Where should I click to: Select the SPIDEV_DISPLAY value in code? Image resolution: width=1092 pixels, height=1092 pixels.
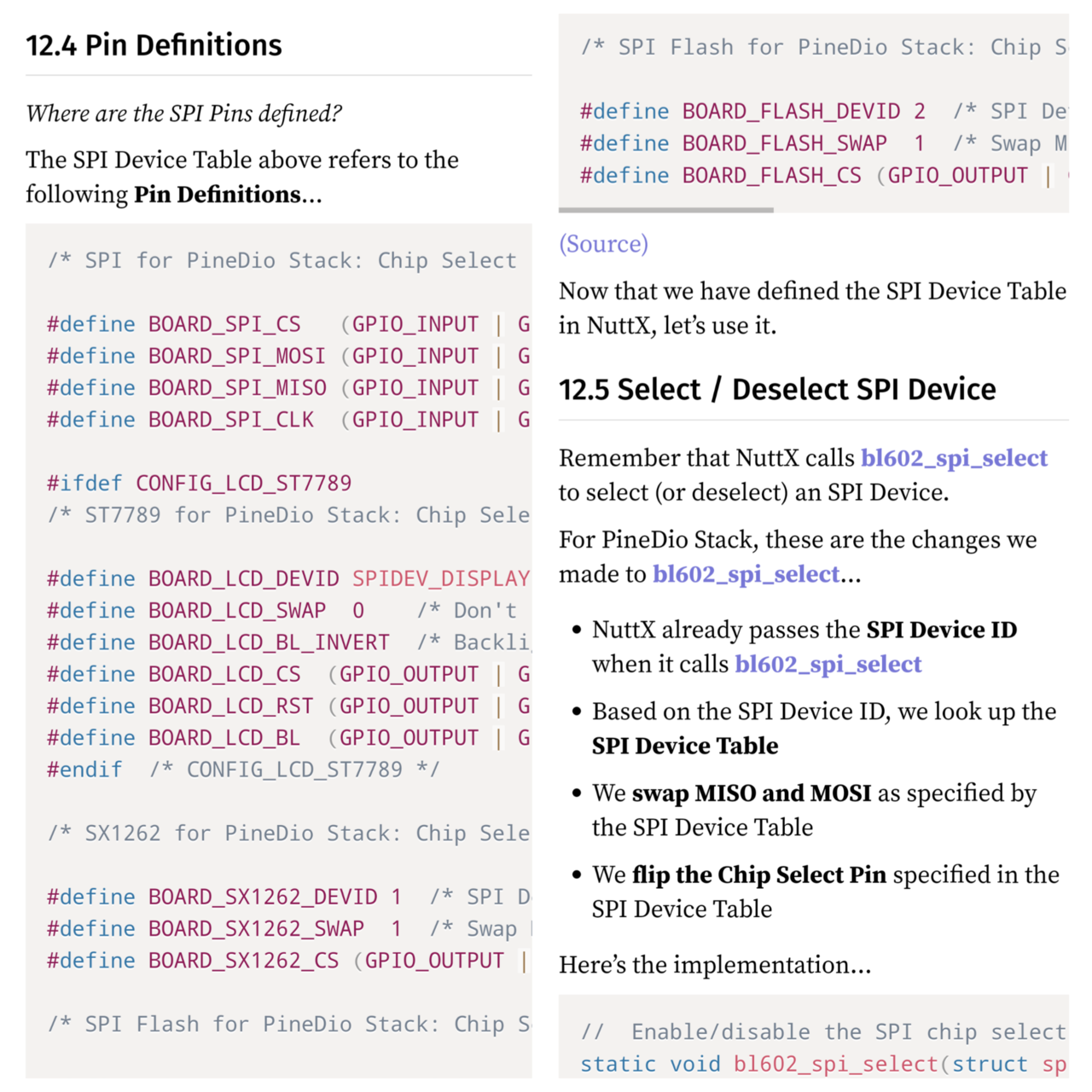click(440, 579)
